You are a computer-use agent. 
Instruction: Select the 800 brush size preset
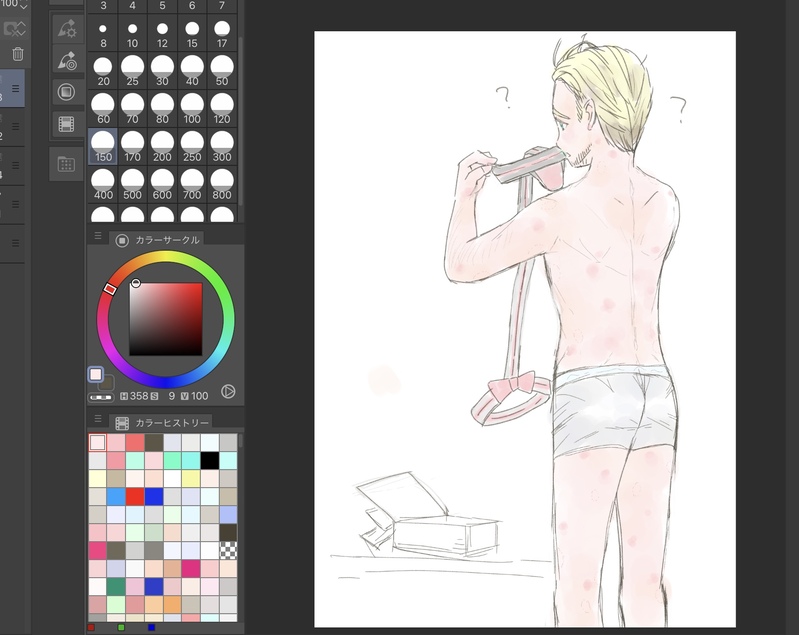coord(222,184)
